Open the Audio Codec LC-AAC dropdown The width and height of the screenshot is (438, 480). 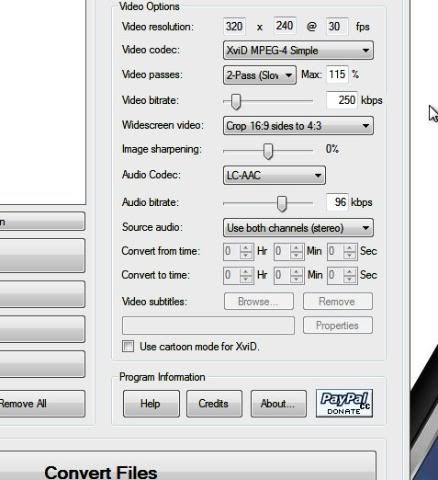pos(274,175)
